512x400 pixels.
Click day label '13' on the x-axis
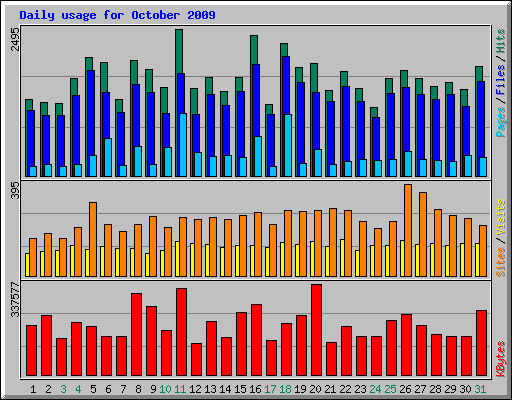(x=210, y=389)
